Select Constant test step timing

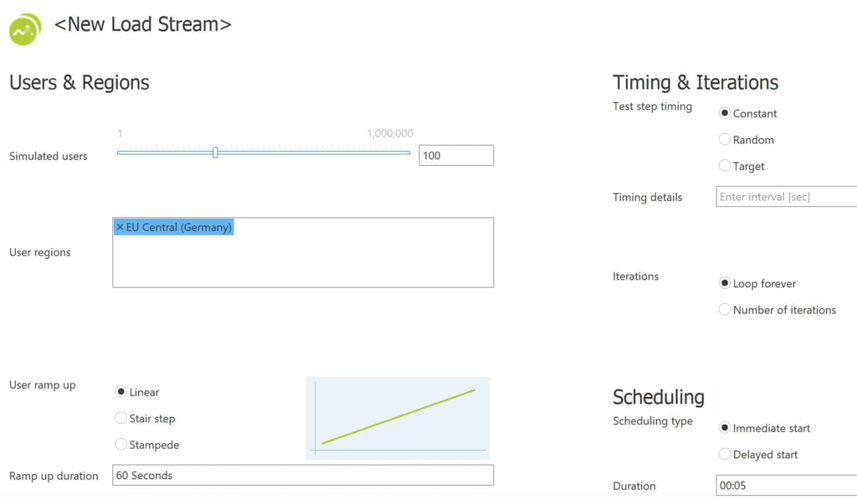click(725, 113)
